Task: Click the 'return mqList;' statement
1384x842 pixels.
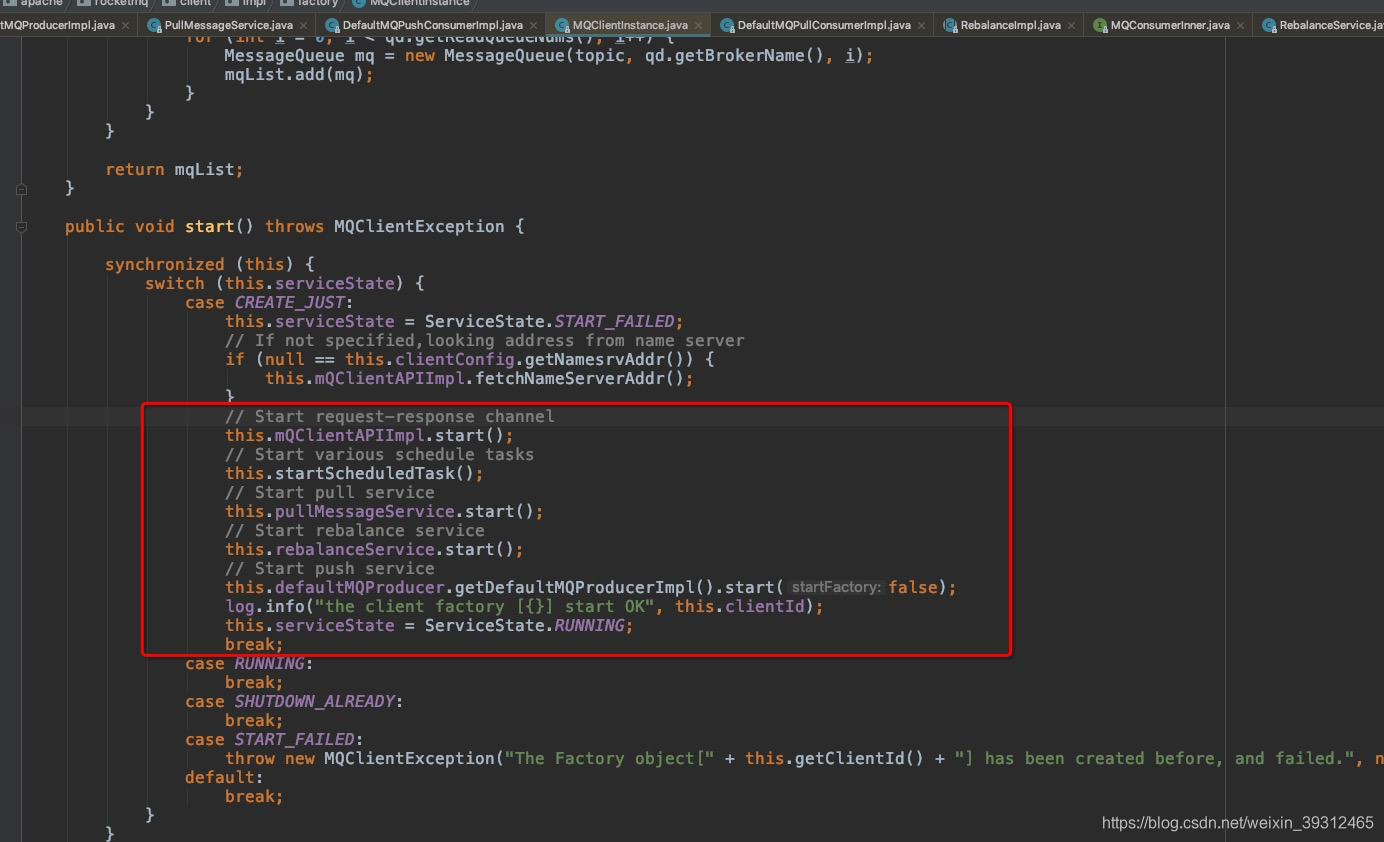Action: [174, 170]
